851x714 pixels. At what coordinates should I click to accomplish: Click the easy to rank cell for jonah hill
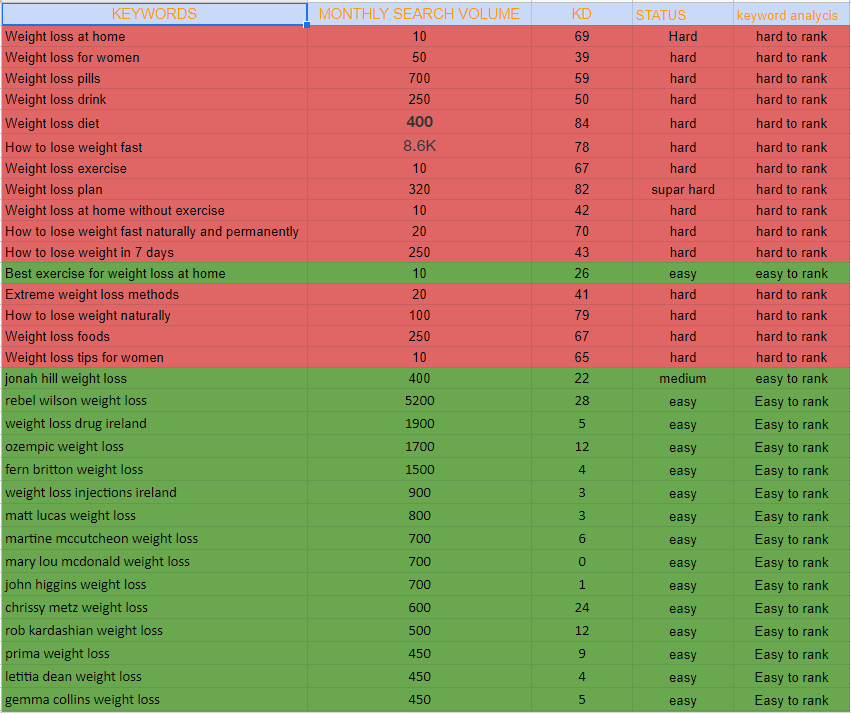[791, 378]
